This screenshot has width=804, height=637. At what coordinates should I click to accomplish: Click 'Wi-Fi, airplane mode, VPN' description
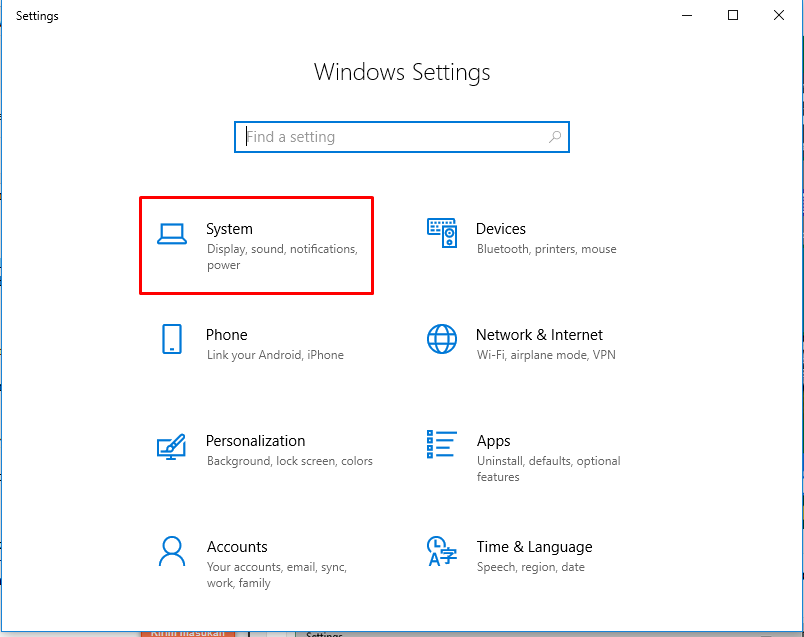[546, 355]
